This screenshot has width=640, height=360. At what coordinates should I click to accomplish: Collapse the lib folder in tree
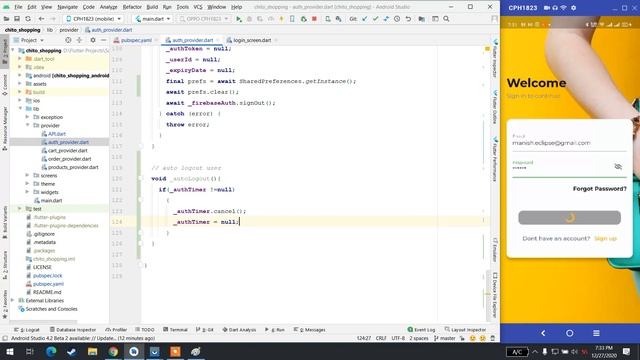click(20, 109)
